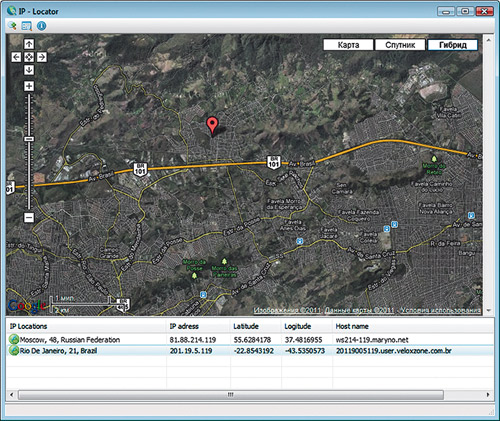Click the map vertical scrollbar down arrow
This screenshot has width=500, height=421.
488,310
